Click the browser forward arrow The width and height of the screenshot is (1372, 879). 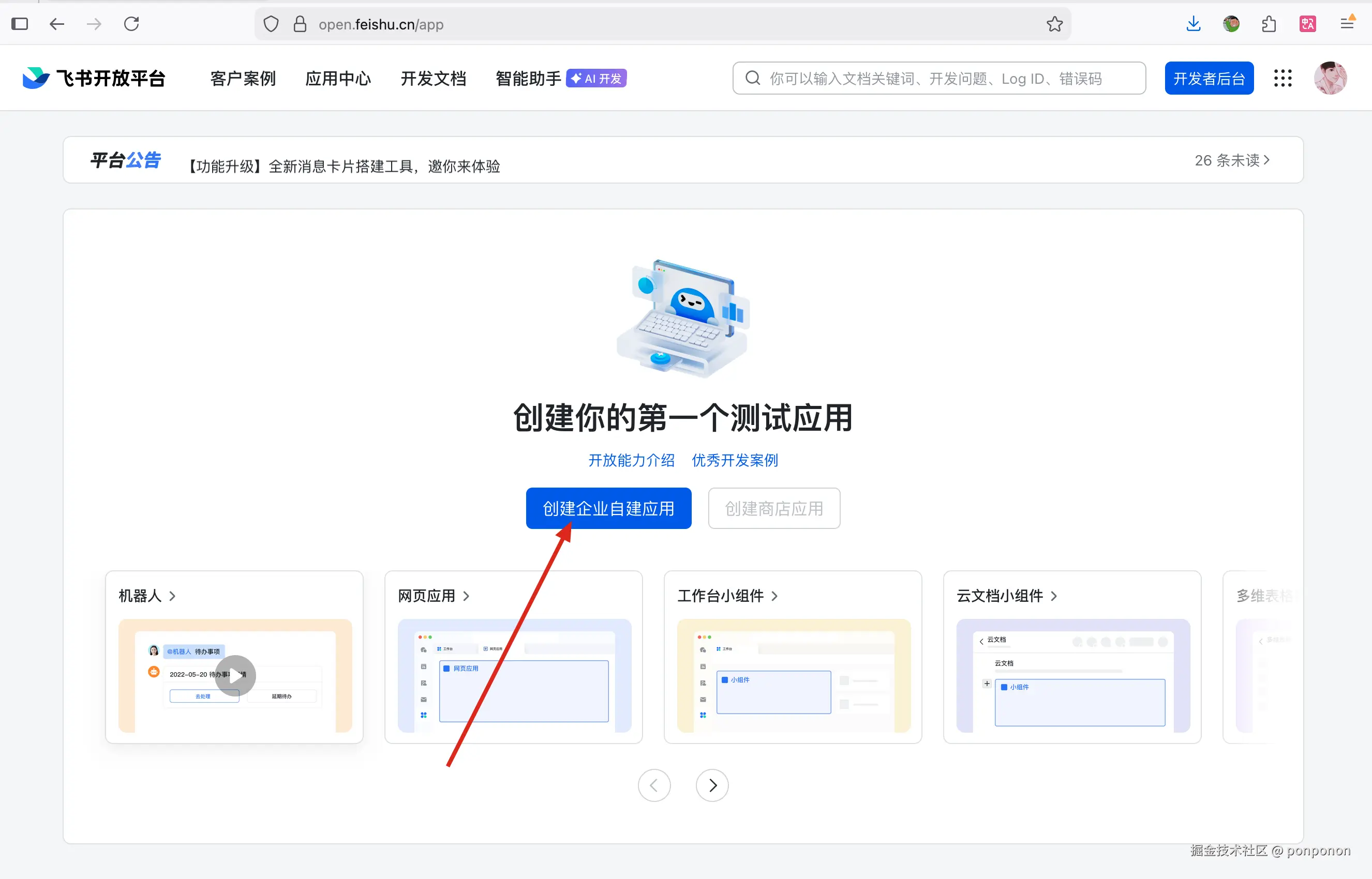coord(94,24)
